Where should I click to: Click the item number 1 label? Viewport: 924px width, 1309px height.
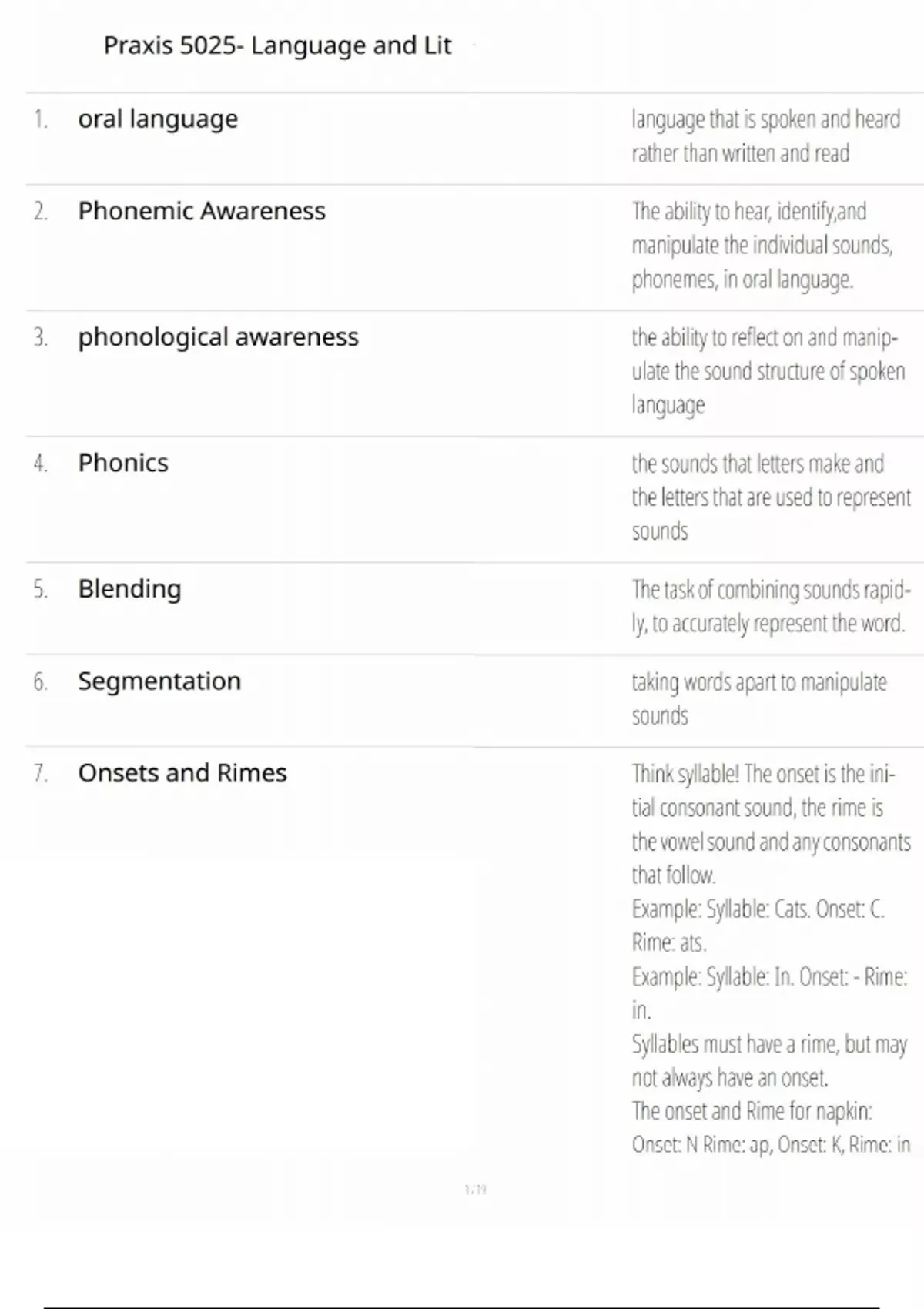pyautogui.click(x=41, y=119)
